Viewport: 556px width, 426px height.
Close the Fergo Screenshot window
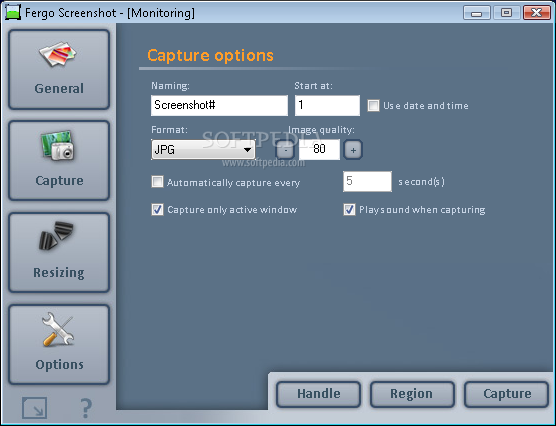[x=536, y=13]
